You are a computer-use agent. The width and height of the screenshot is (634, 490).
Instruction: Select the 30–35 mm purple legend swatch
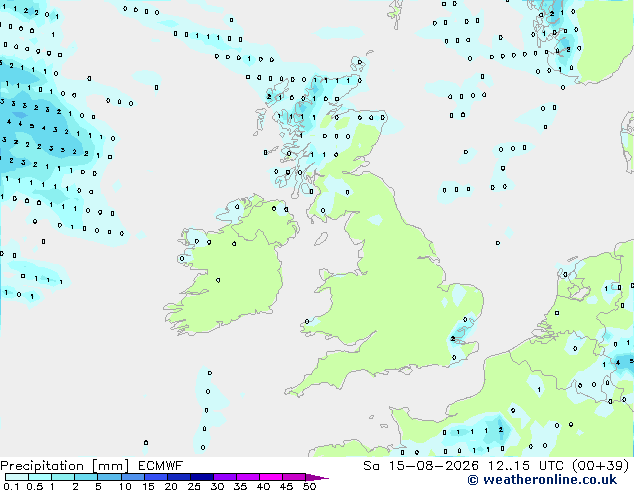click(x=224, y=477)
